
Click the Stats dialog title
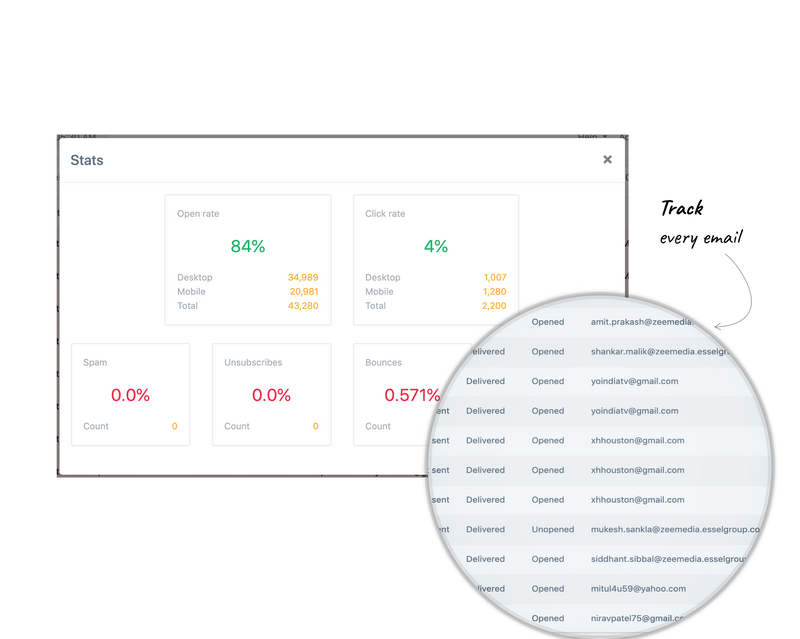point(87,160)
